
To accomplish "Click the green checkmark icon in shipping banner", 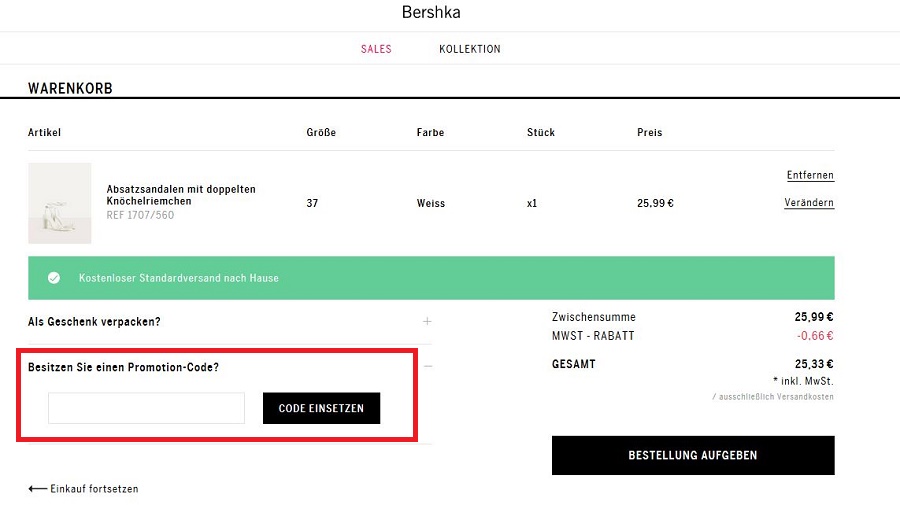I will click(x=54, y=278).
